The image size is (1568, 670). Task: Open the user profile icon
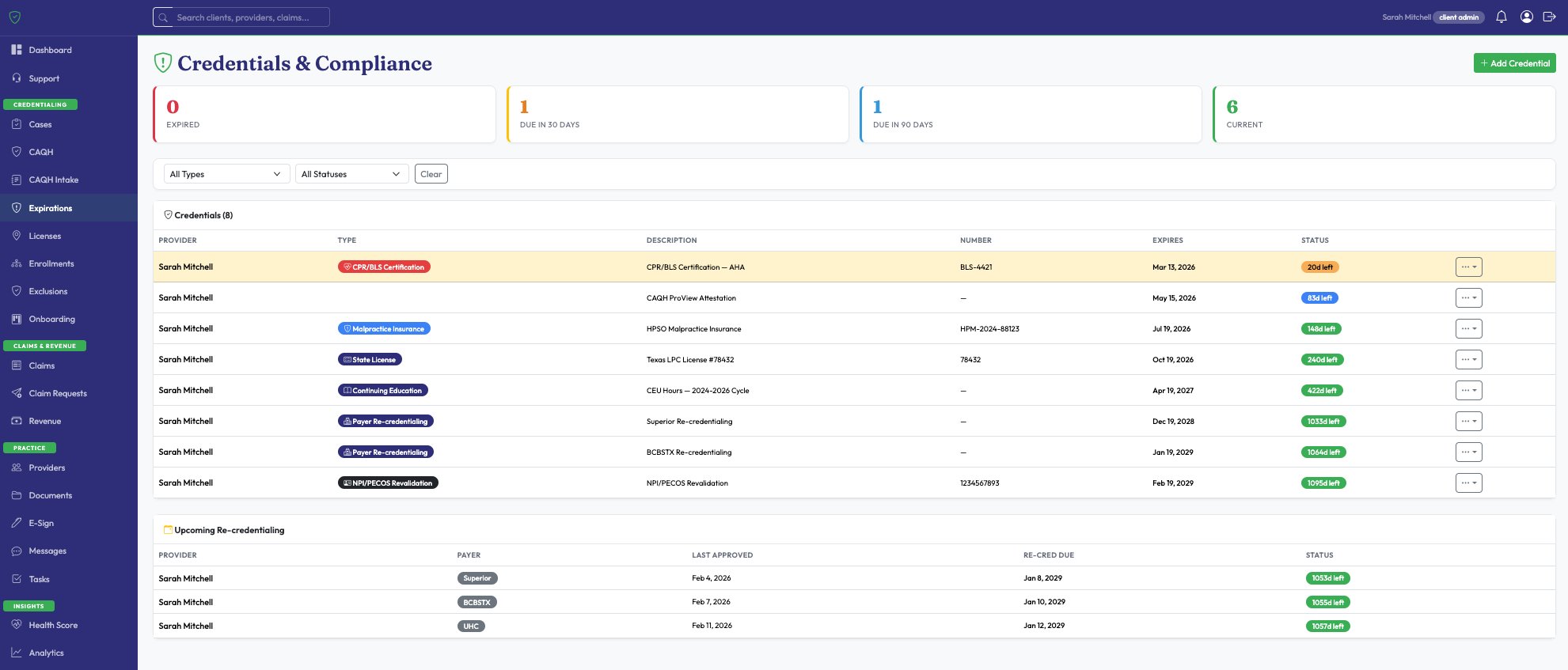1526,17
